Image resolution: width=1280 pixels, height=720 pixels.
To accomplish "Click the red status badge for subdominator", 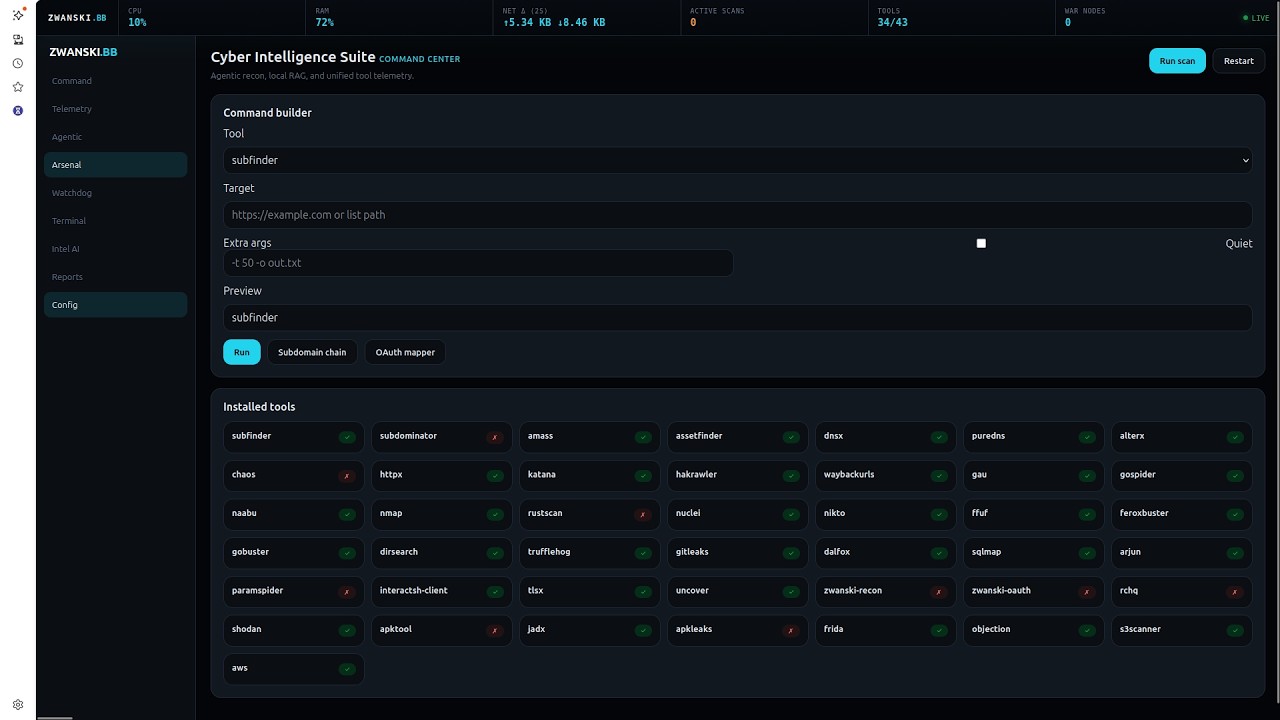I will [494, 437].
